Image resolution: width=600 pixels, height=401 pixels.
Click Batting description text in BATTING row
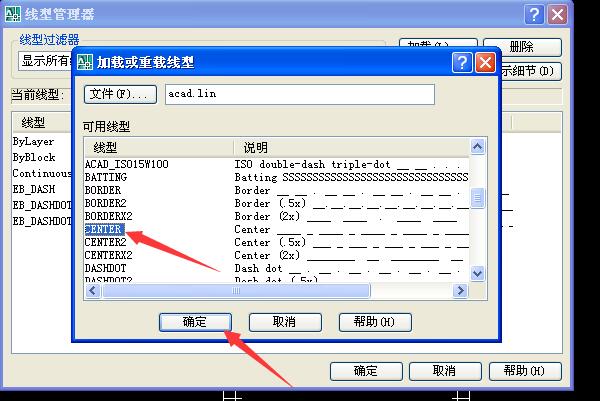click(x=351, y=177)
